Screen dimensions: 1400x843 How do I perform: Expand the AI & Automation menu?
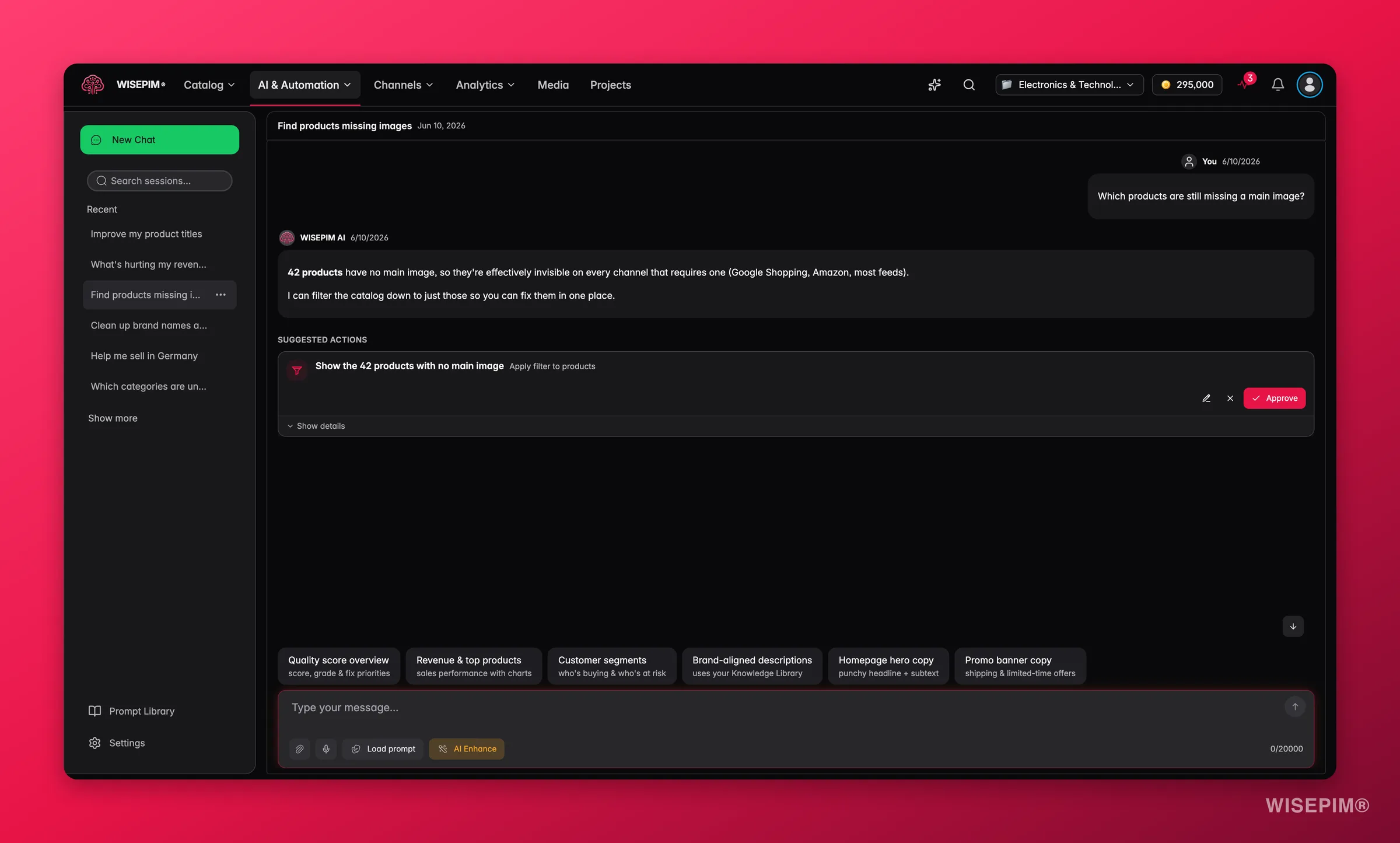click(x=304, y=85)
